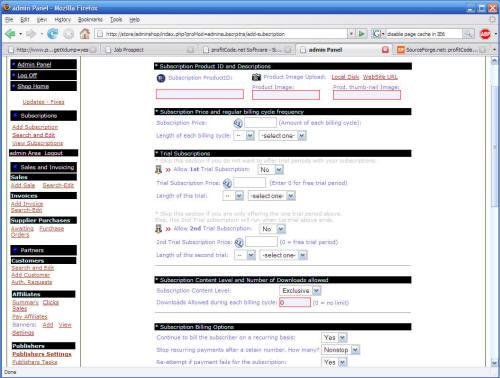This screenshot has width=500, height=378.
Task: Click the Prod. thumb-nail Image field
Action: (x=367, y=95)
